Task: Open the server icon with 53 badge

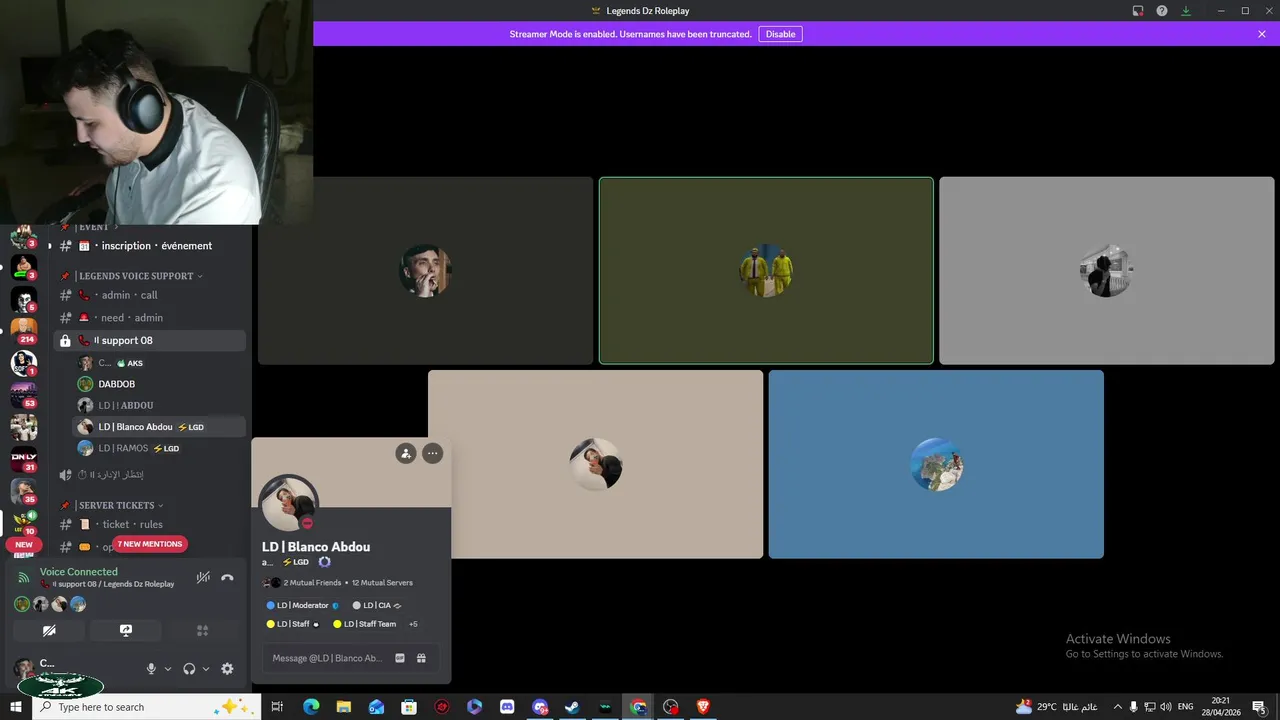Action: click(24, 394)
